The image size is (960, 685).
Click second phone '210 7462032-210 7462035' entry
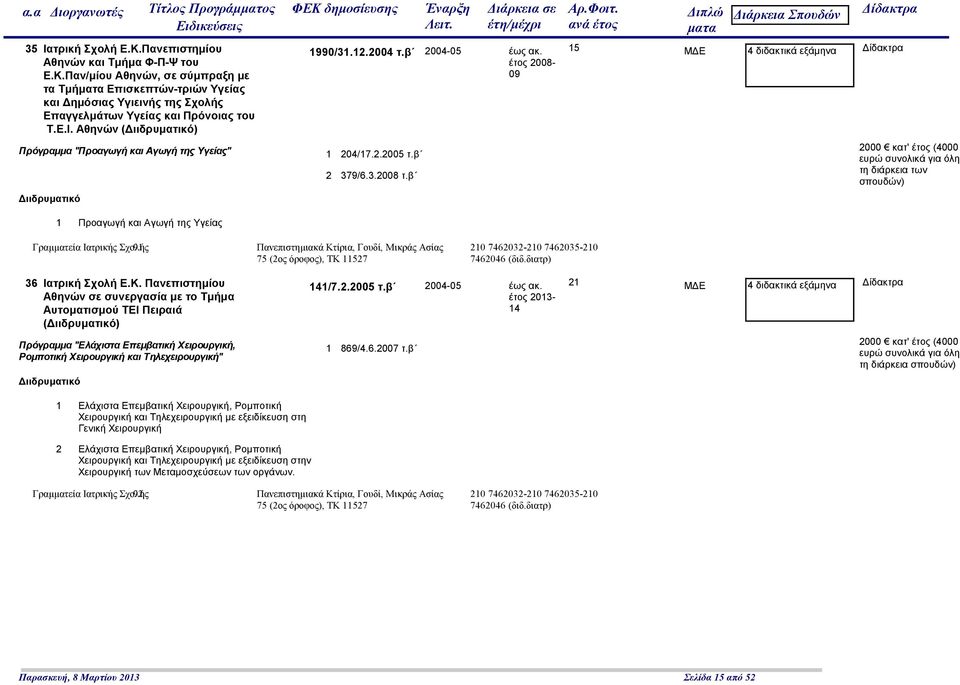point(534,500)
